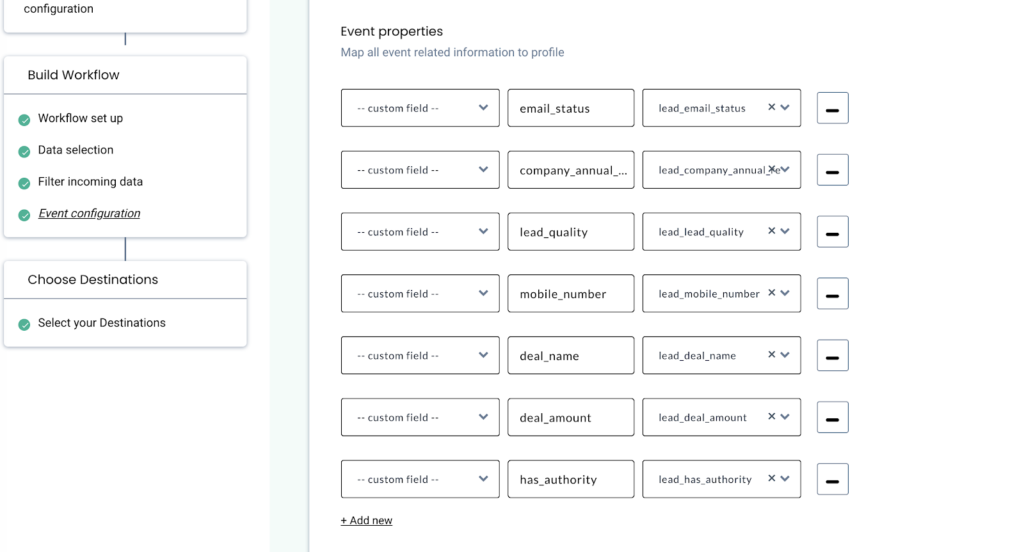
Task: Click the Event configuration link
Action: (89, 214)
